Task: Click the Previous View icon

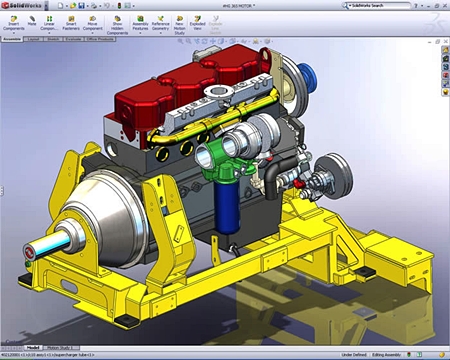Action: coord(197,41)
